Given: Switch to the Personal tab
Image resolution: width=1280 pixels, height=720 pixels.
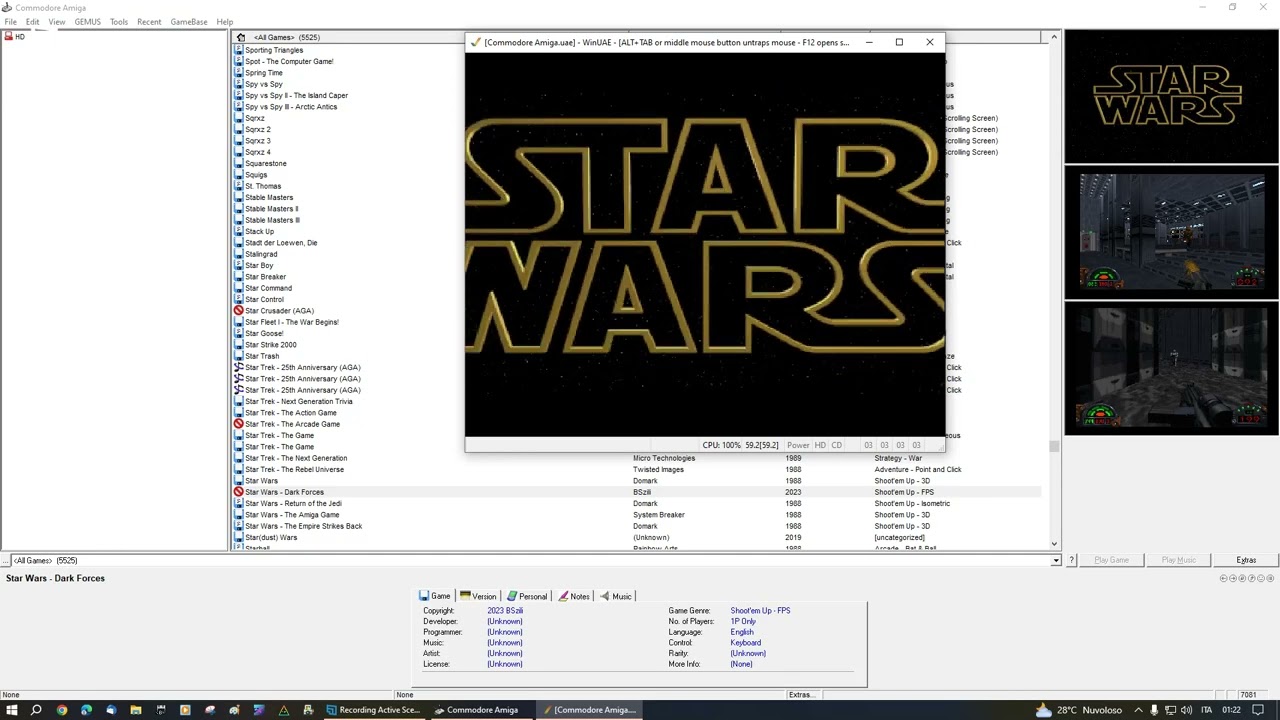Looking at the screenshot, I should (527, 596).
